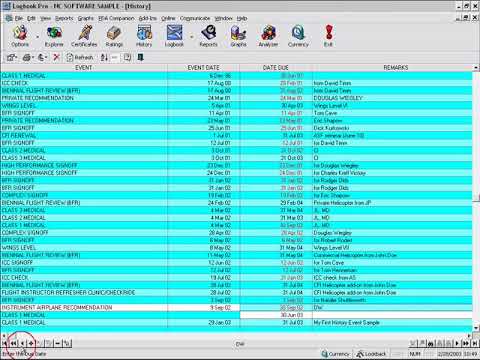Select the COMPLEX SIGNOFF row dated 28 Apr 02
480x360 pixels.
tap(236, 233)
